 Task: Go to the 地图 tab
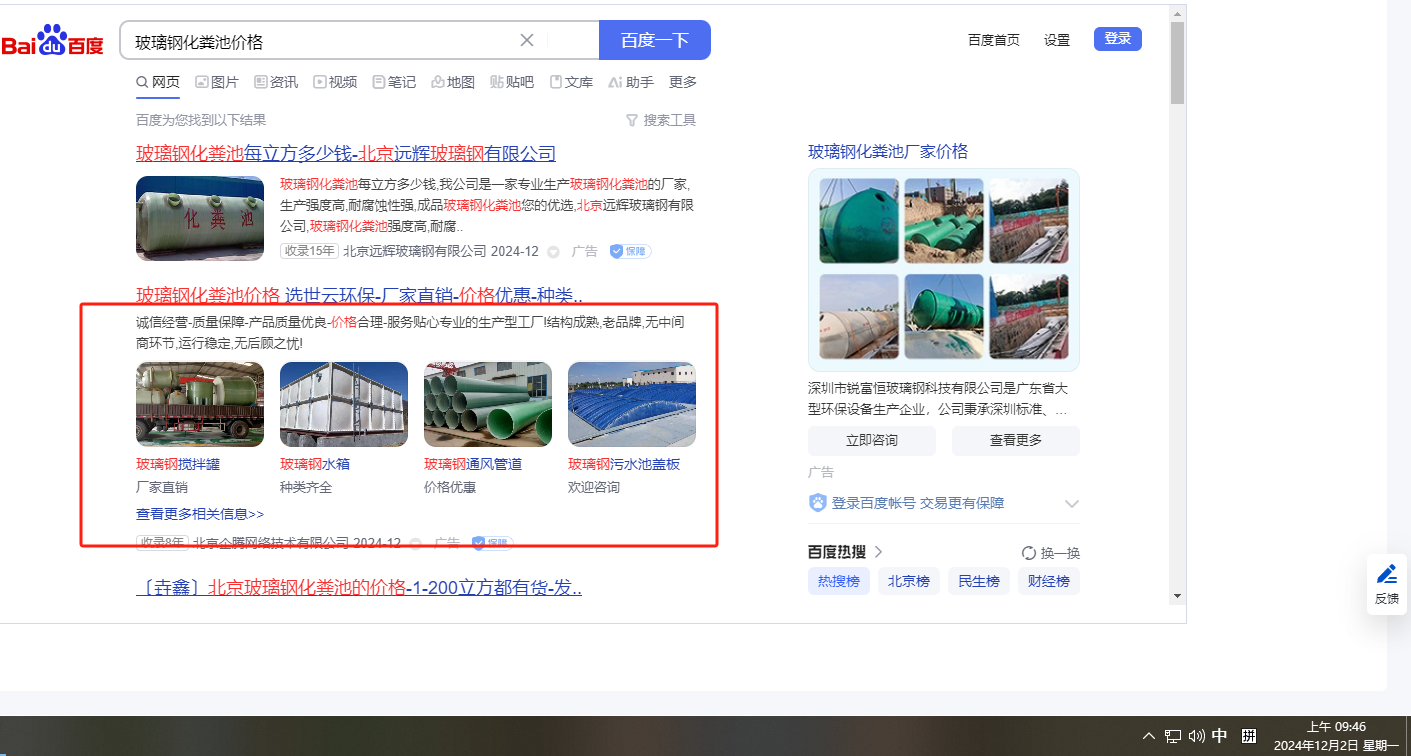[x=453, y=82]
